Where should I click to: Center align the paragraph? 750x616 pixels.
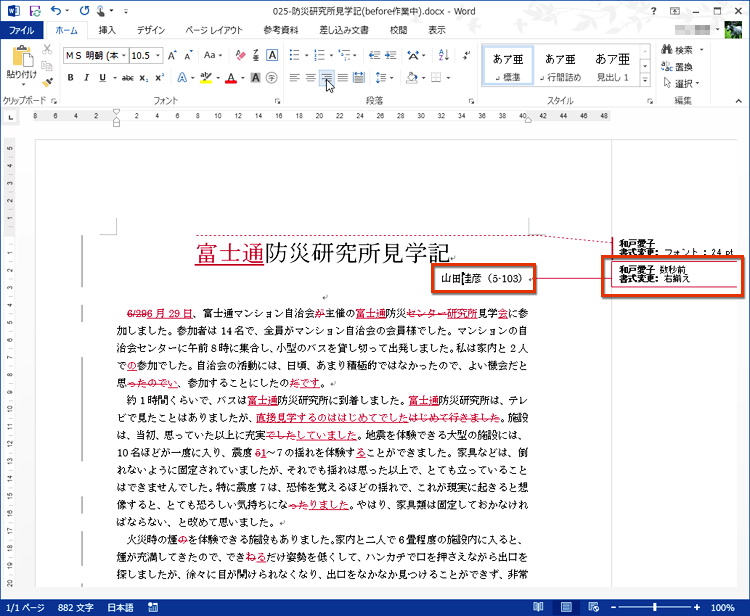point(311,77)
